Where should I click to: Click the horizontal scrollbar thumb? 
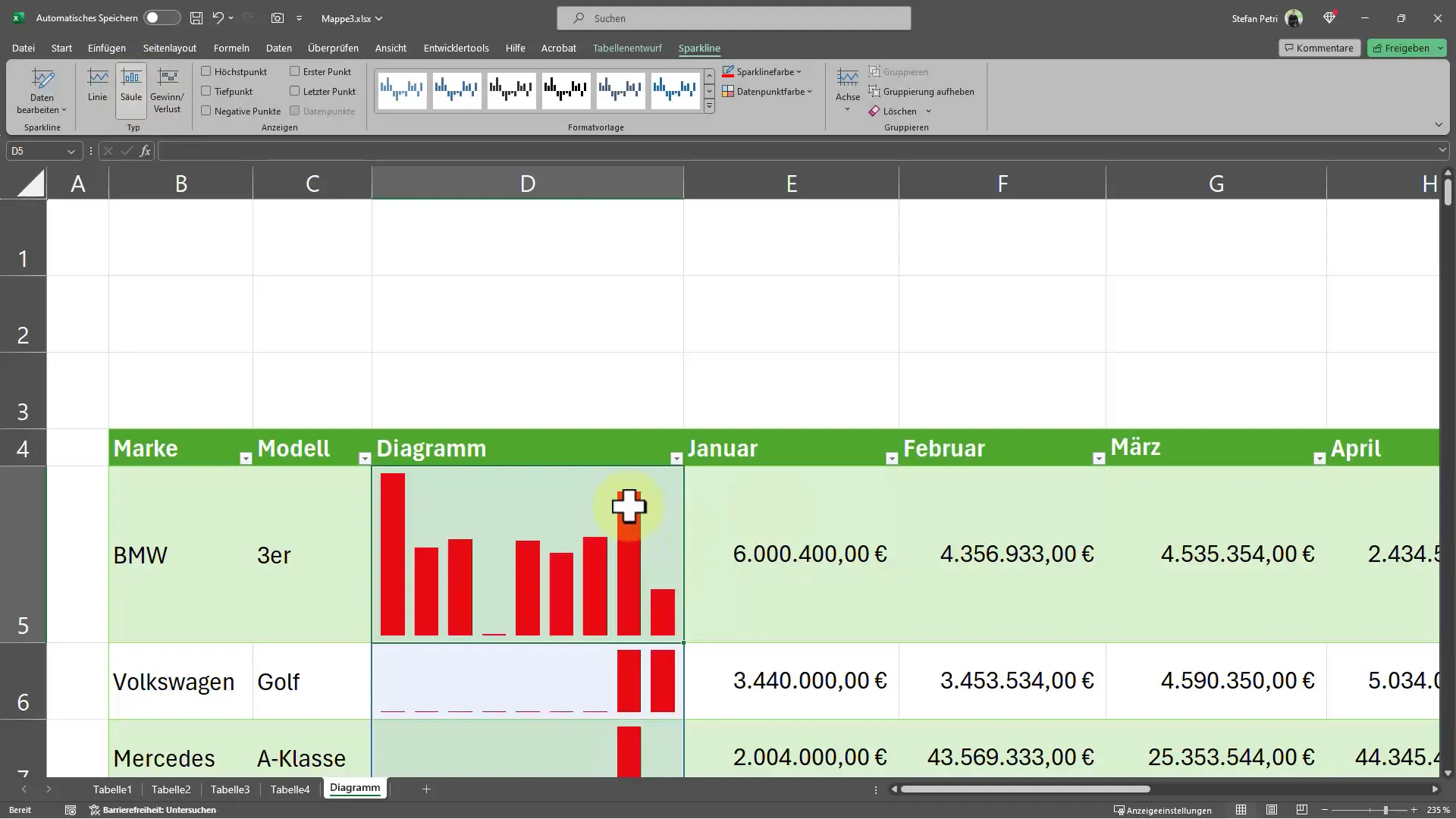[1025, 789]
